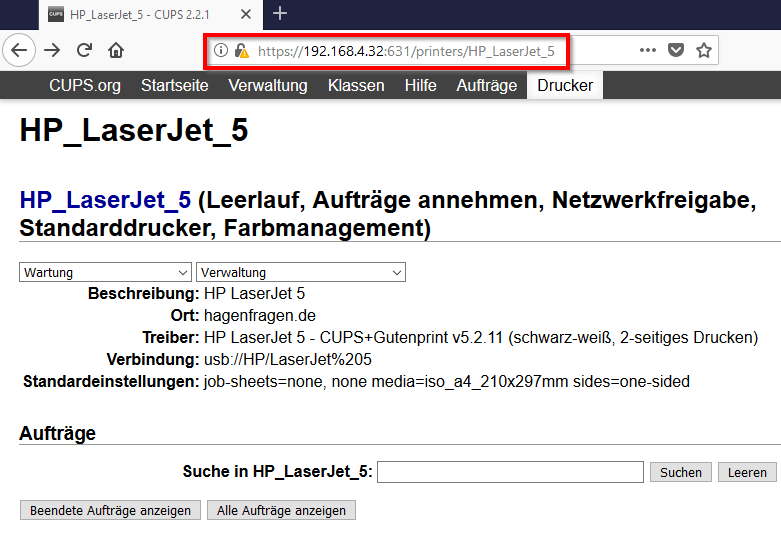The height and width of the screenshot is (533, 781).
Task: Go to the Startseite menu item
Action: tap(174, 85)
